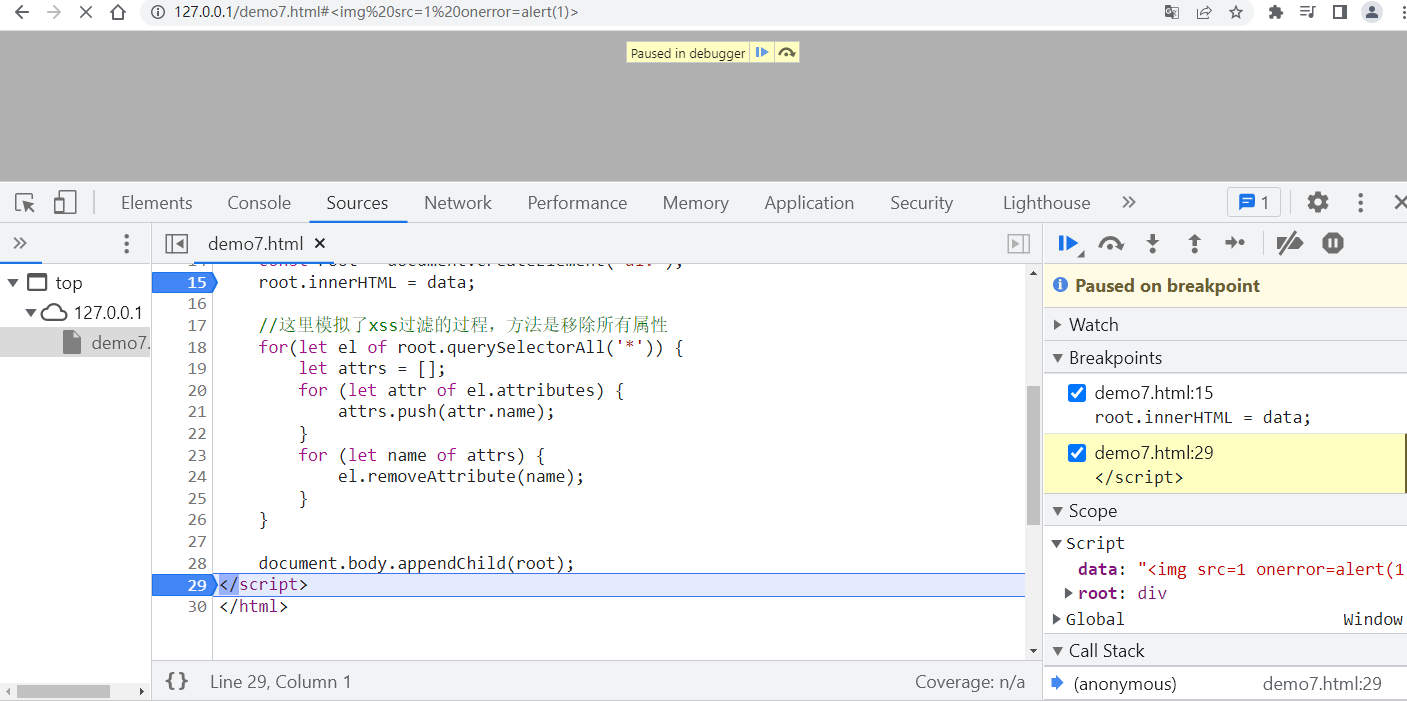Collapse the top frame tree node
1407x702 pixels.
(13, 283)
